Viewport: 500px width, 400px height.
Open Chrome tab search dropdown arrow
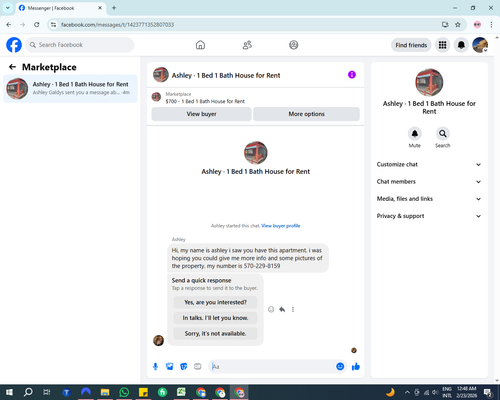pyautogui.click(x=8, y=8)
